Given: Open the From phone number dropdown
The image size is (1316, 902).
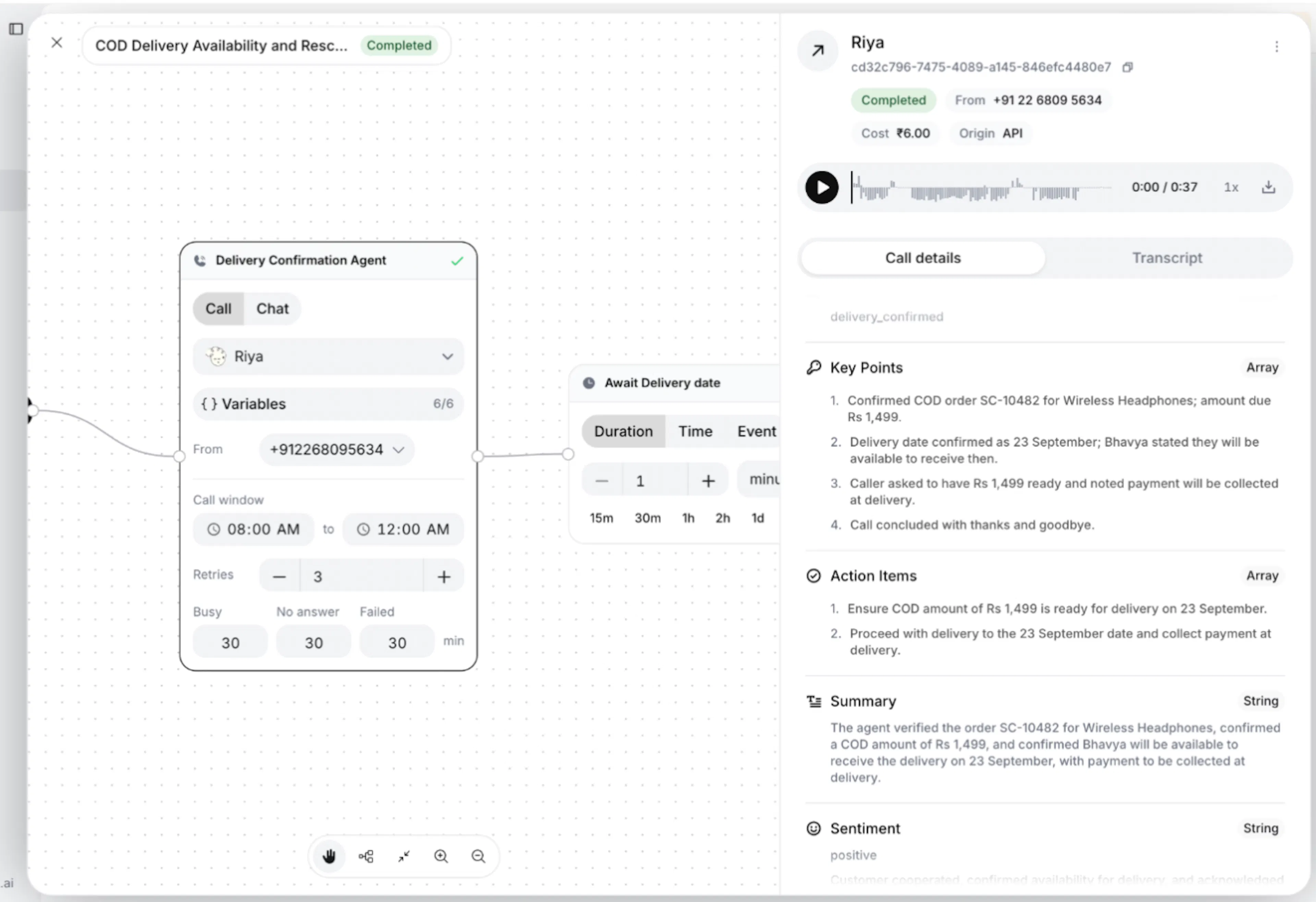Looking at the screenshot, I should (x=337, y=450).
